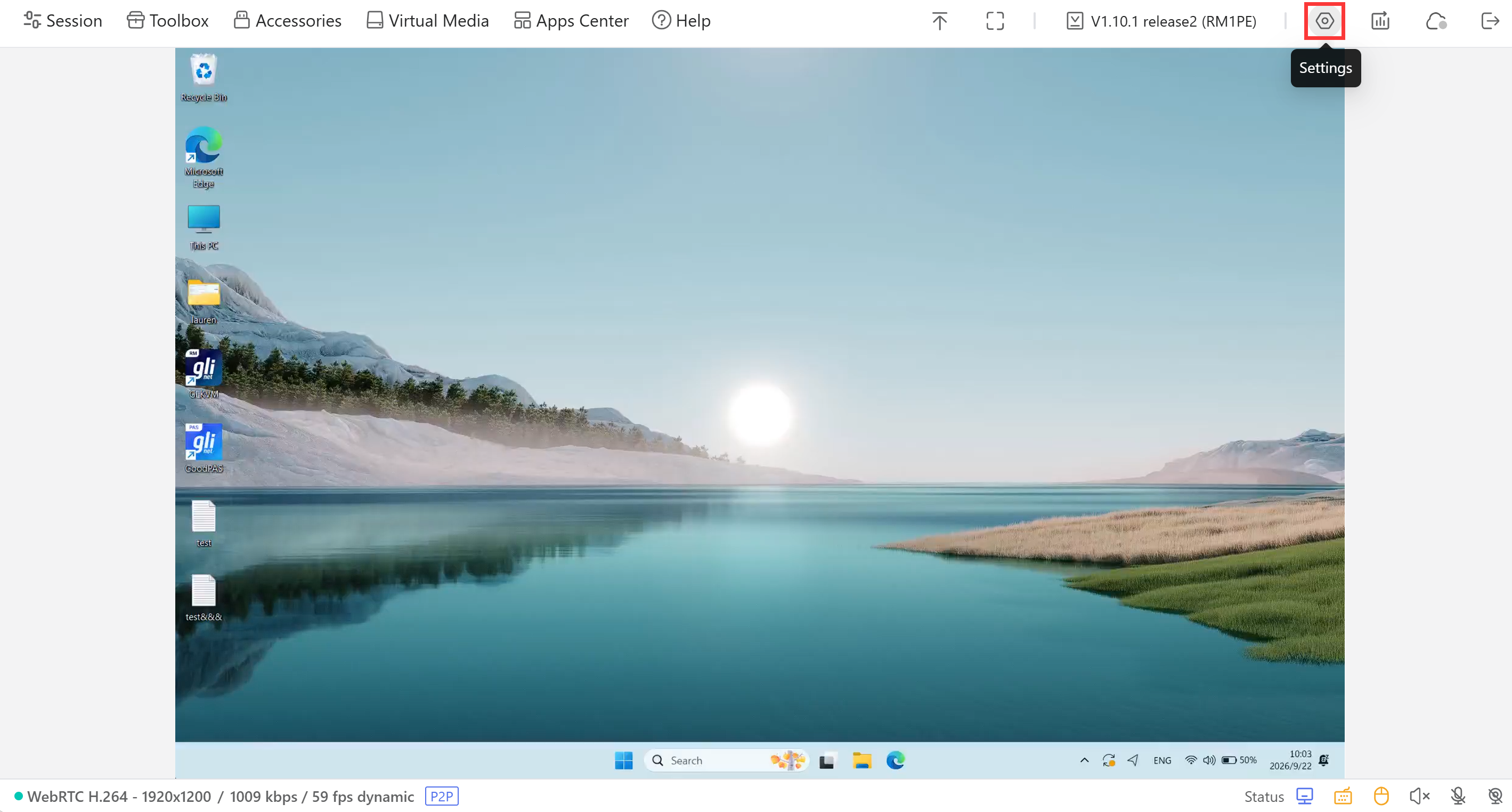The image size is (1512, 812).
Task: Open the Accessories menu
Action: (x=288, y=21)
